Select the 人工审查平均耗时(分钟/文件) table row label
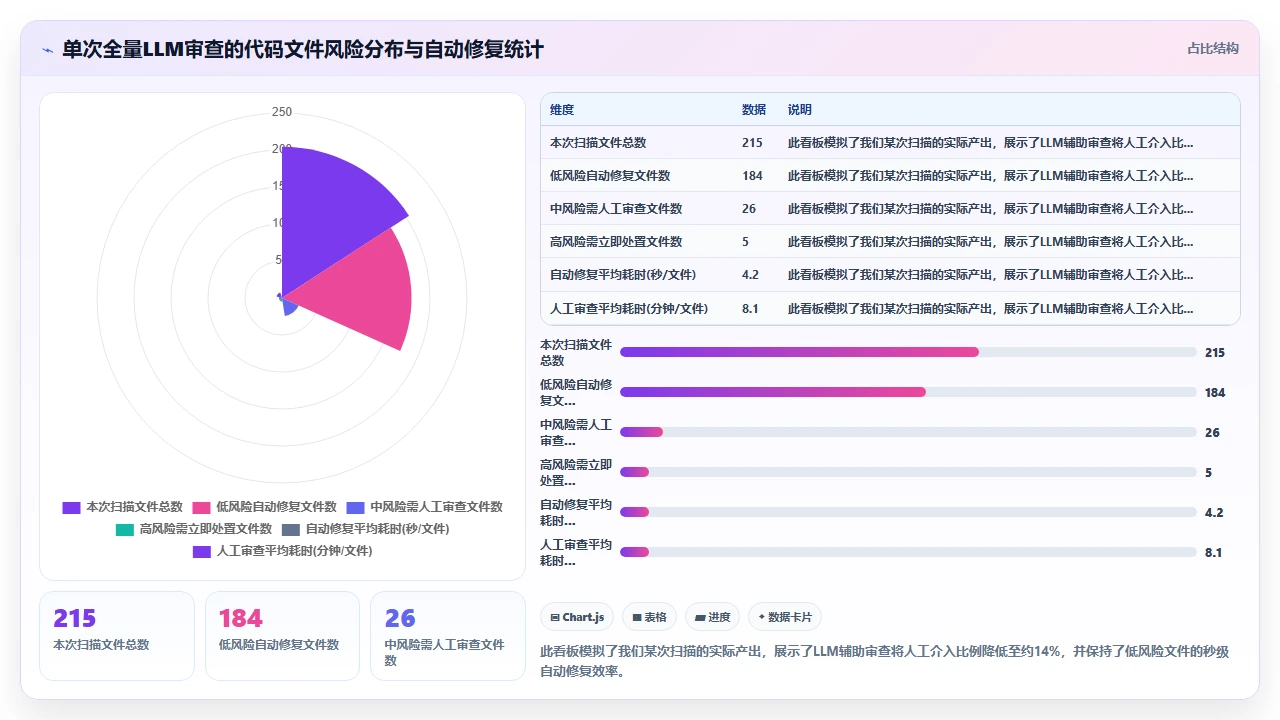Screen dimensions: 1280x720 [629, 308]
